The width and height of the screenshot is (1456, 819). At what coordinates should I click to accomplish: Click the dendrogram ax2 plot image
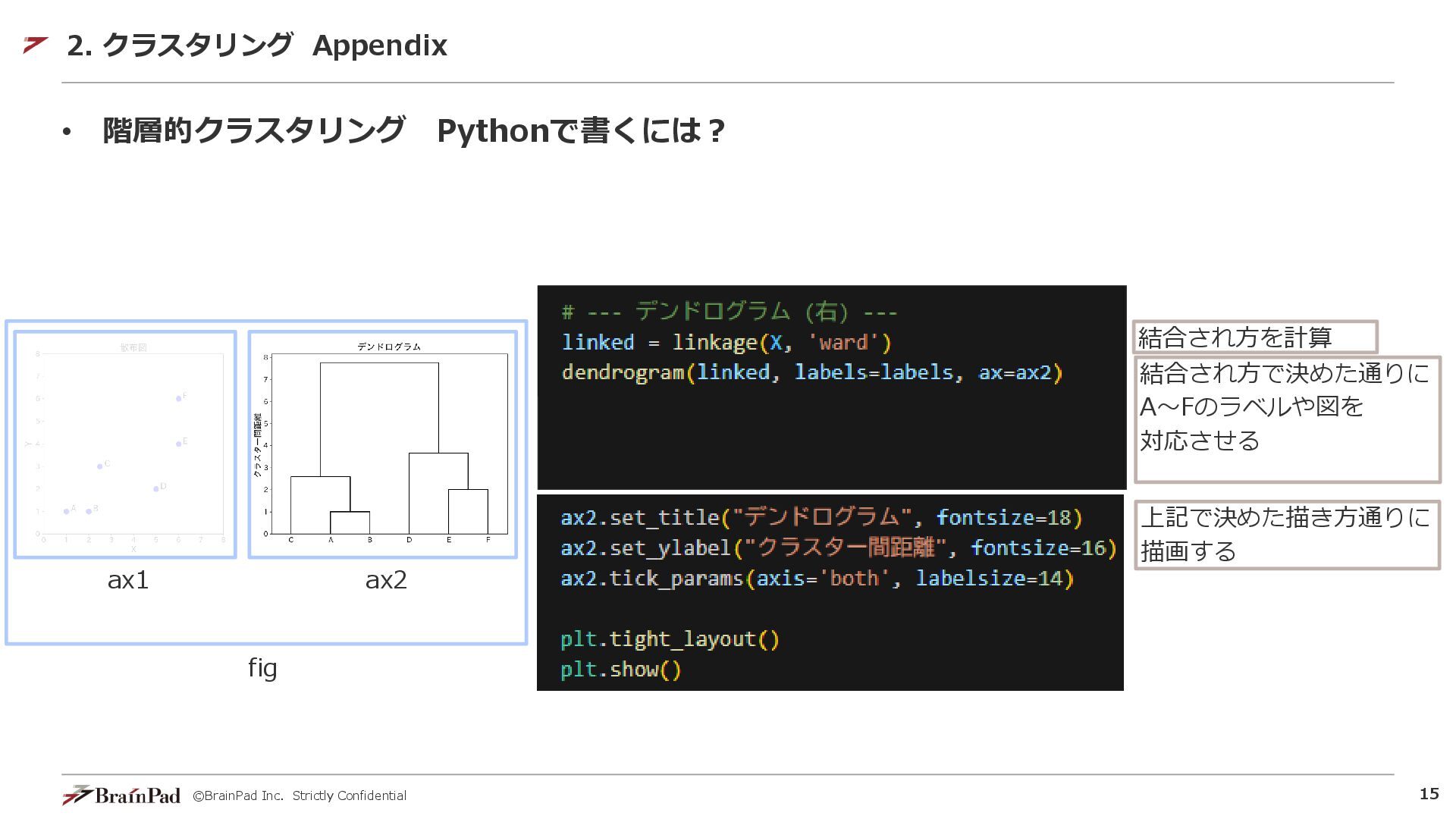pos(383,445)
